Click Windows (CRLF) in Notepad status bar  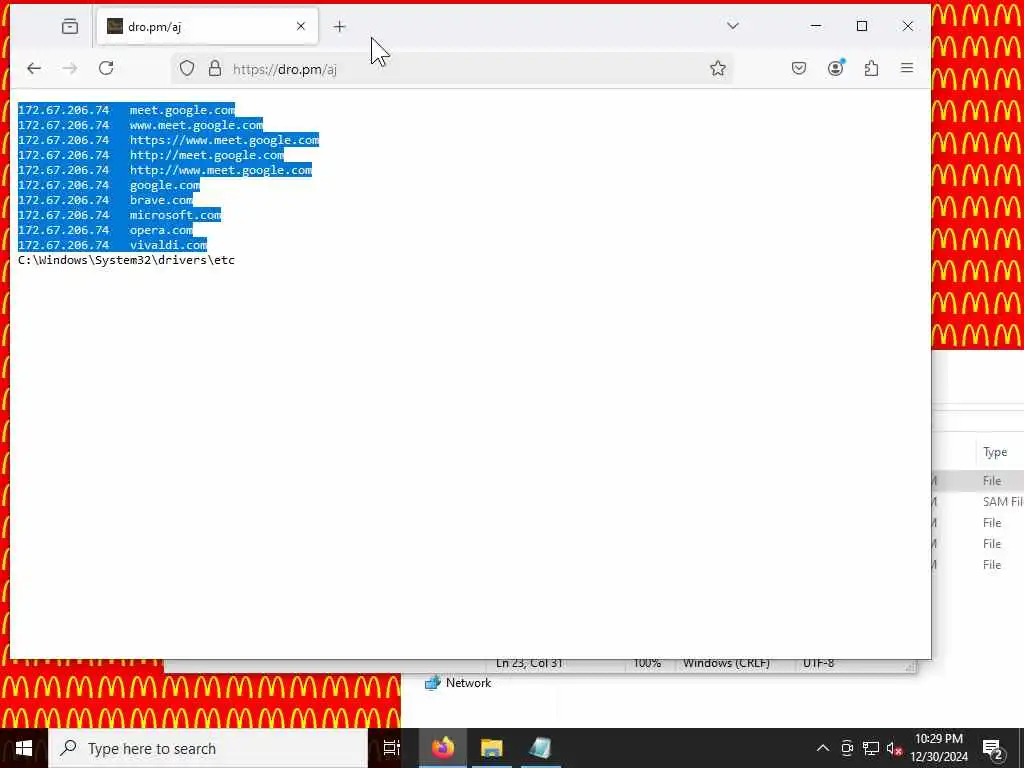(726, 664)
